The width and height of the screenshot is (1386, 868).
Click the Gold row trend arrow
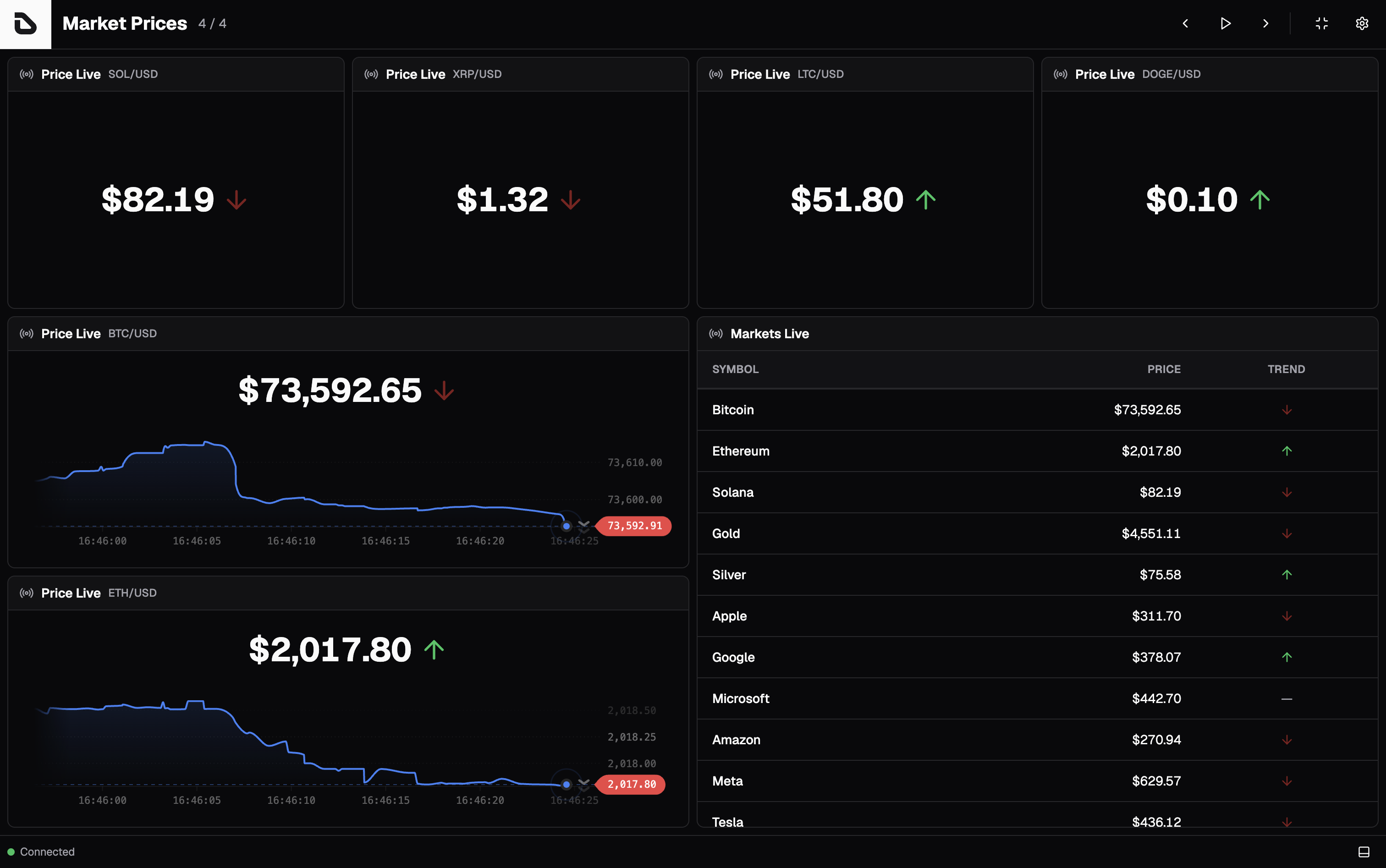click(1287, 534)
